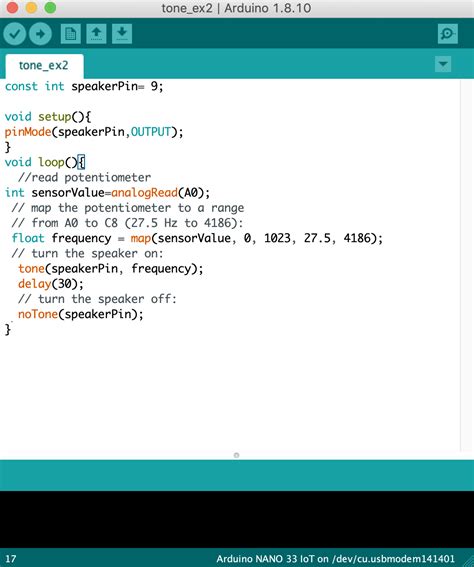Save the sketch with Save icon
This screenshot has width=474, height=567.
point(122,34)
